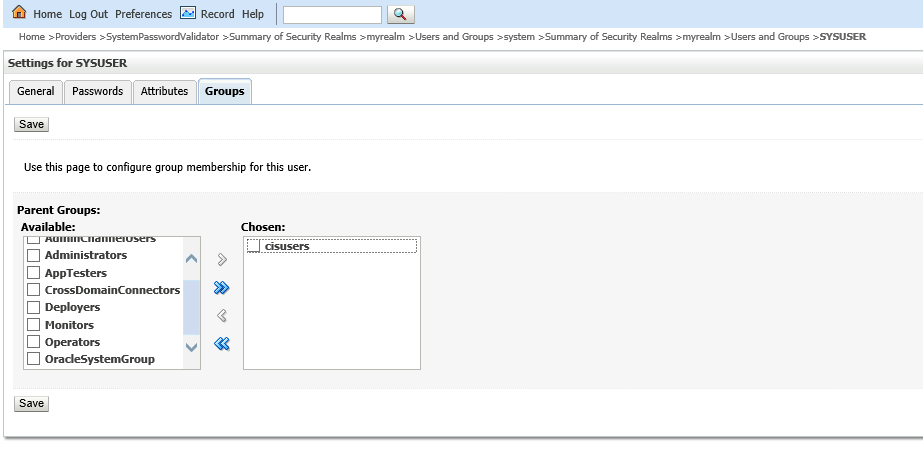This screenshot has height=471, width=923.
Task: Click the magnifier search button
Action: click(401, 14)
